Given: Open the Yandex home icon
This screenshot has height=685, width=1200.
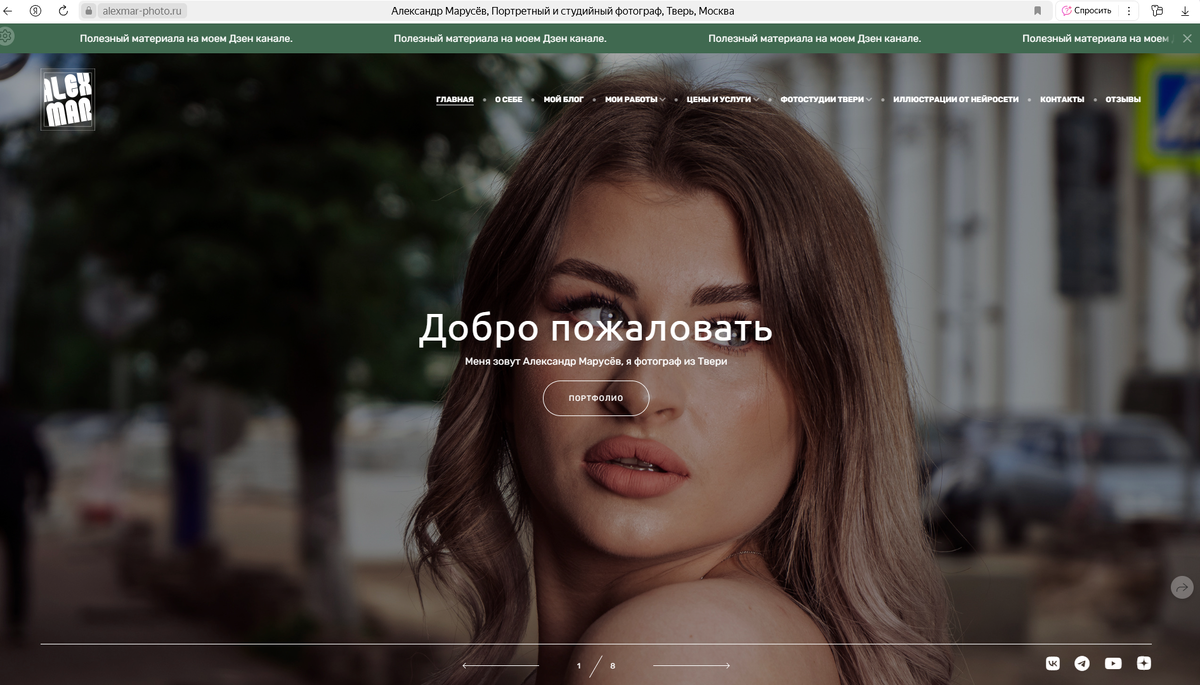Looking at the screenshot, I should pyautogui.click(x=36, y=10).
